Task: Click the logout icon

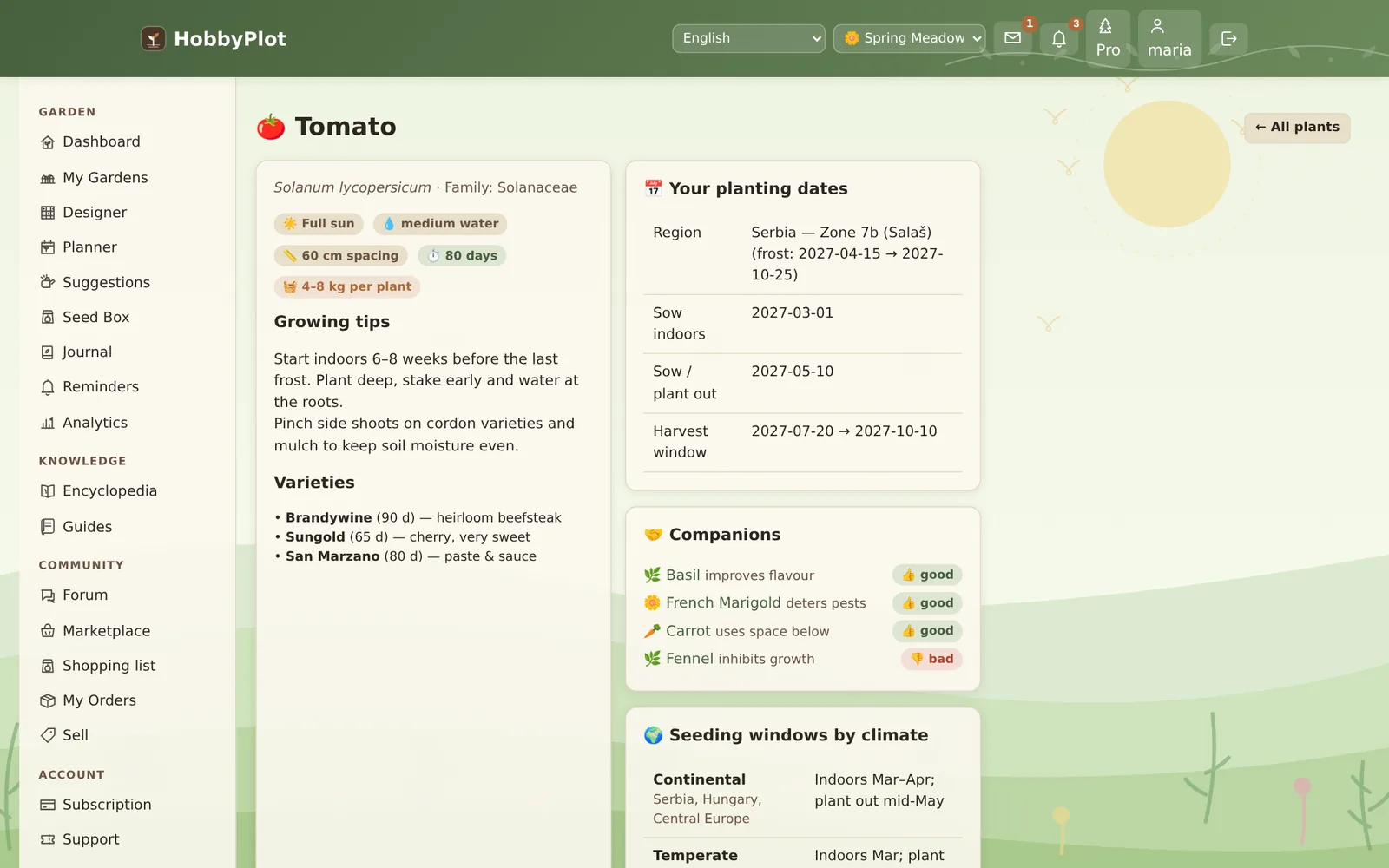Action: [x=1228, y=38]
